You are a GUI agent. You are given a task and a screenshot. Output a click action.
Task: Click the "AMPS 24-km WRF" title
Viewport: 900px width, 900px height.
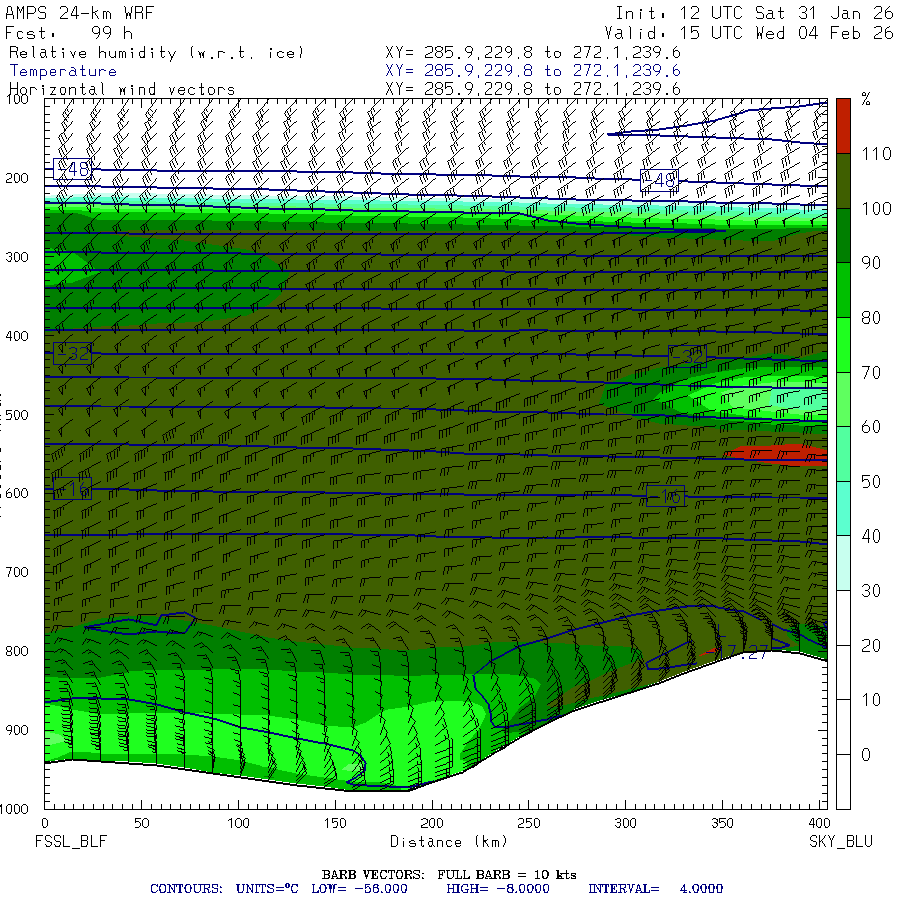[x=79, y=13]
